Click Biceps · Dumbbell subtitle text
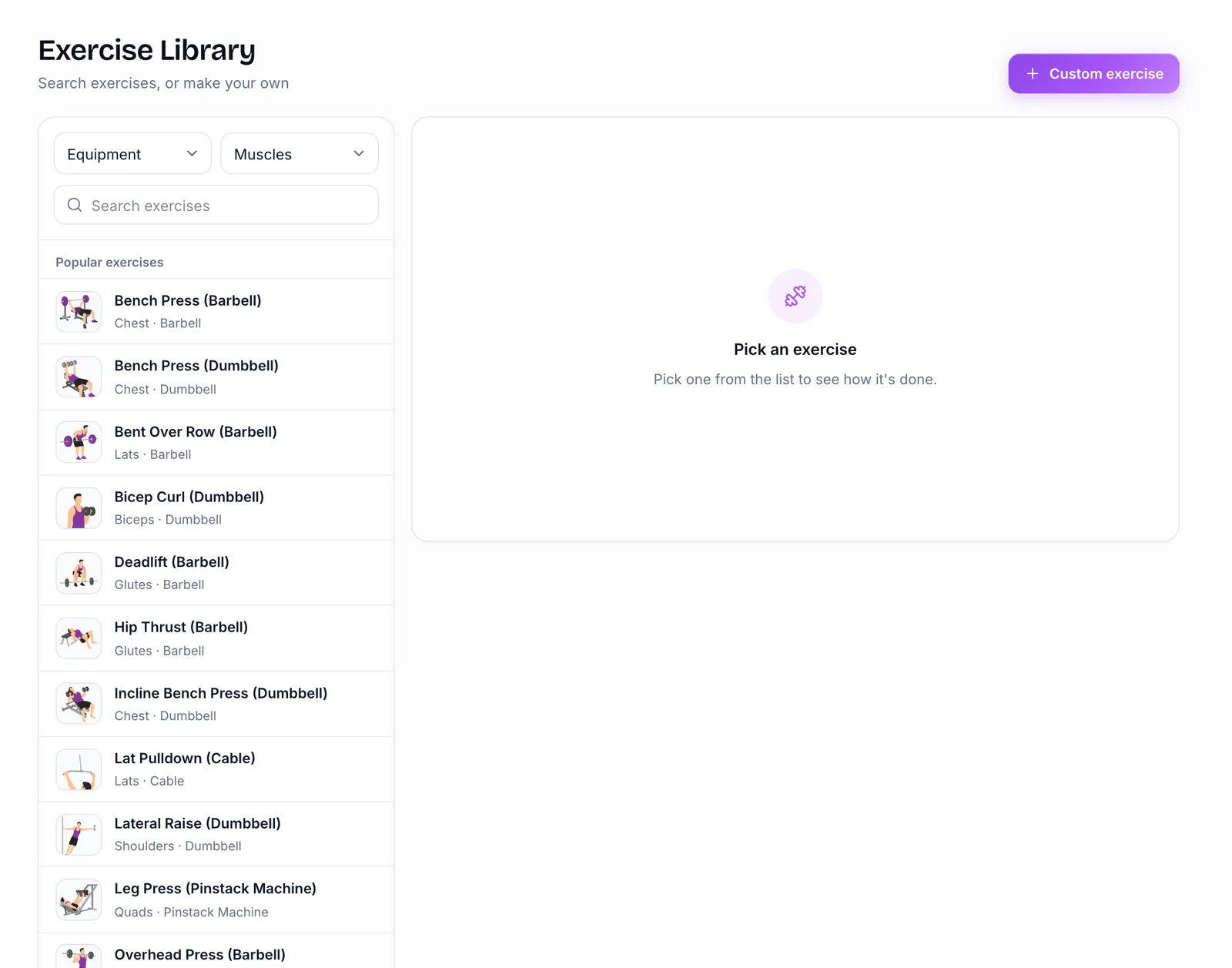Viewport: 1232px width, 968px height. tap(168, 520)
